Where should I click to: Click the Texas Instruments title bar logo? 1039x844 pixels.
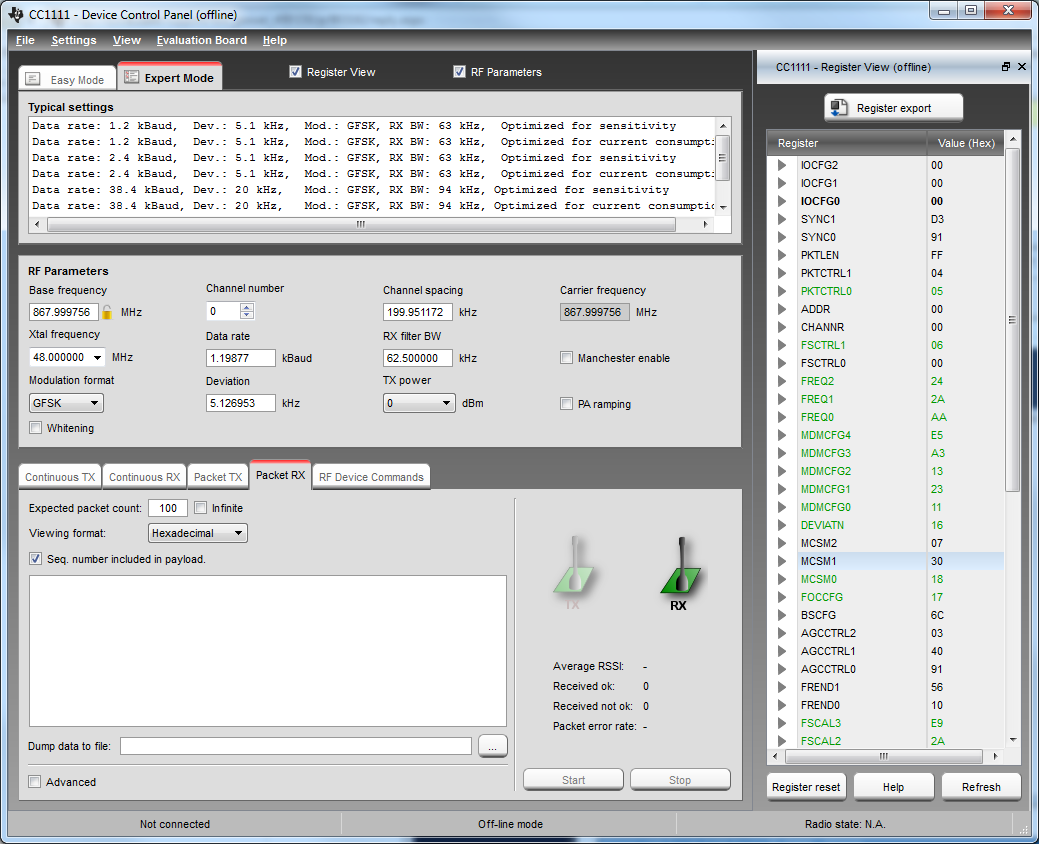(x=16, y=14)
